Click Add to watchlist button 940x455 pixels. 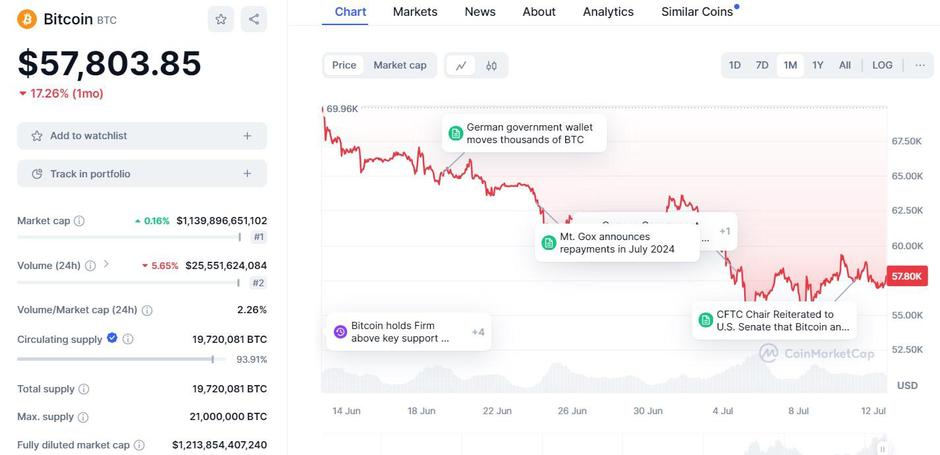142,136
